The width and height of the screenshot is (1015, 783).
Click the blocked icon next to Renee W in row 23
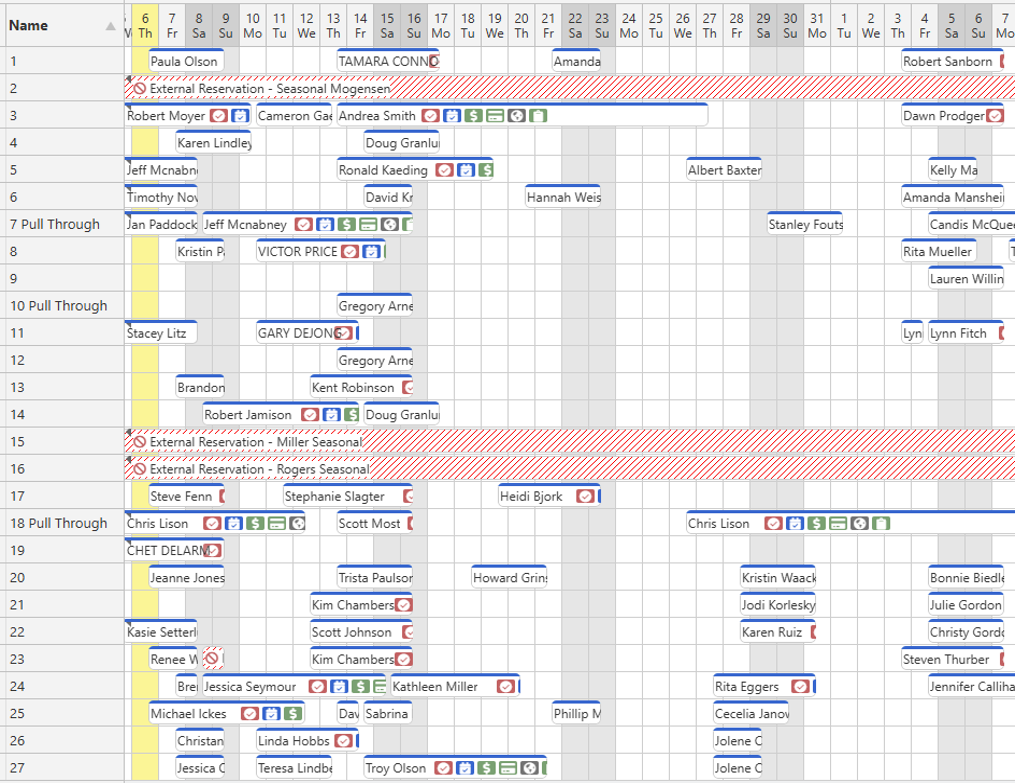[212, 659]
